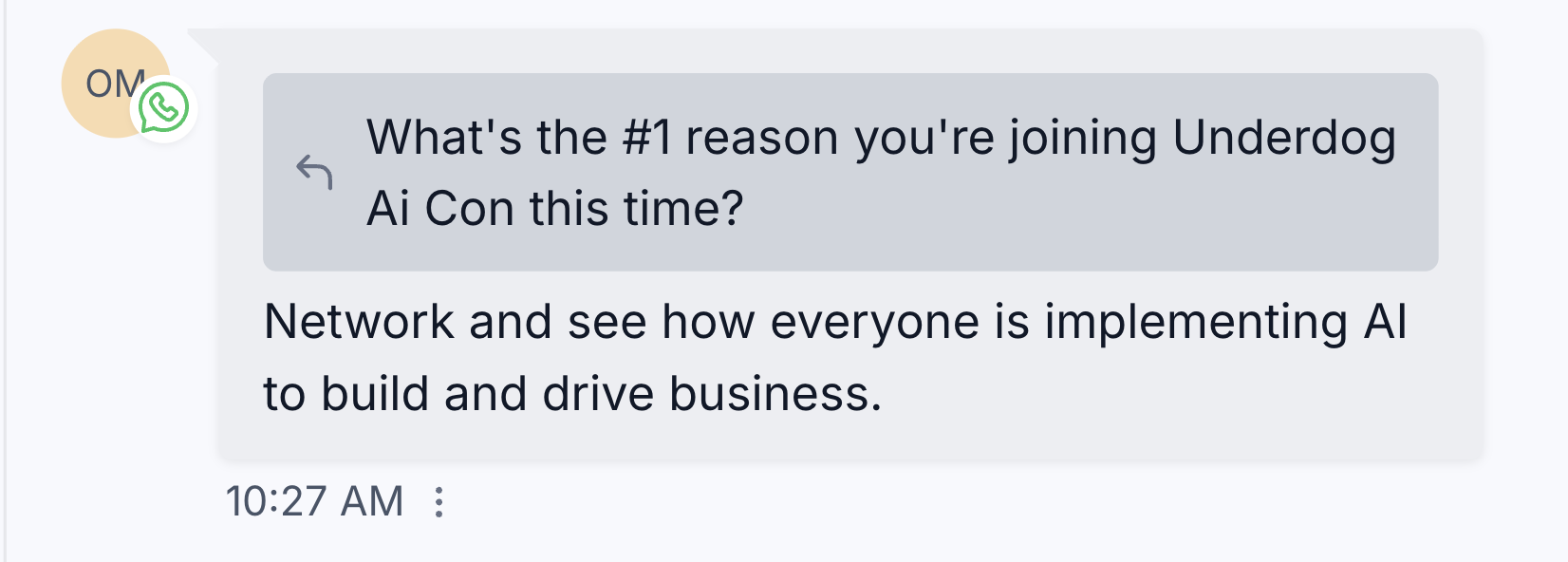The width and height of the screenshot is (1568, 562).
Task: Click the word "business." in the reply
Action: pos(775,394)
